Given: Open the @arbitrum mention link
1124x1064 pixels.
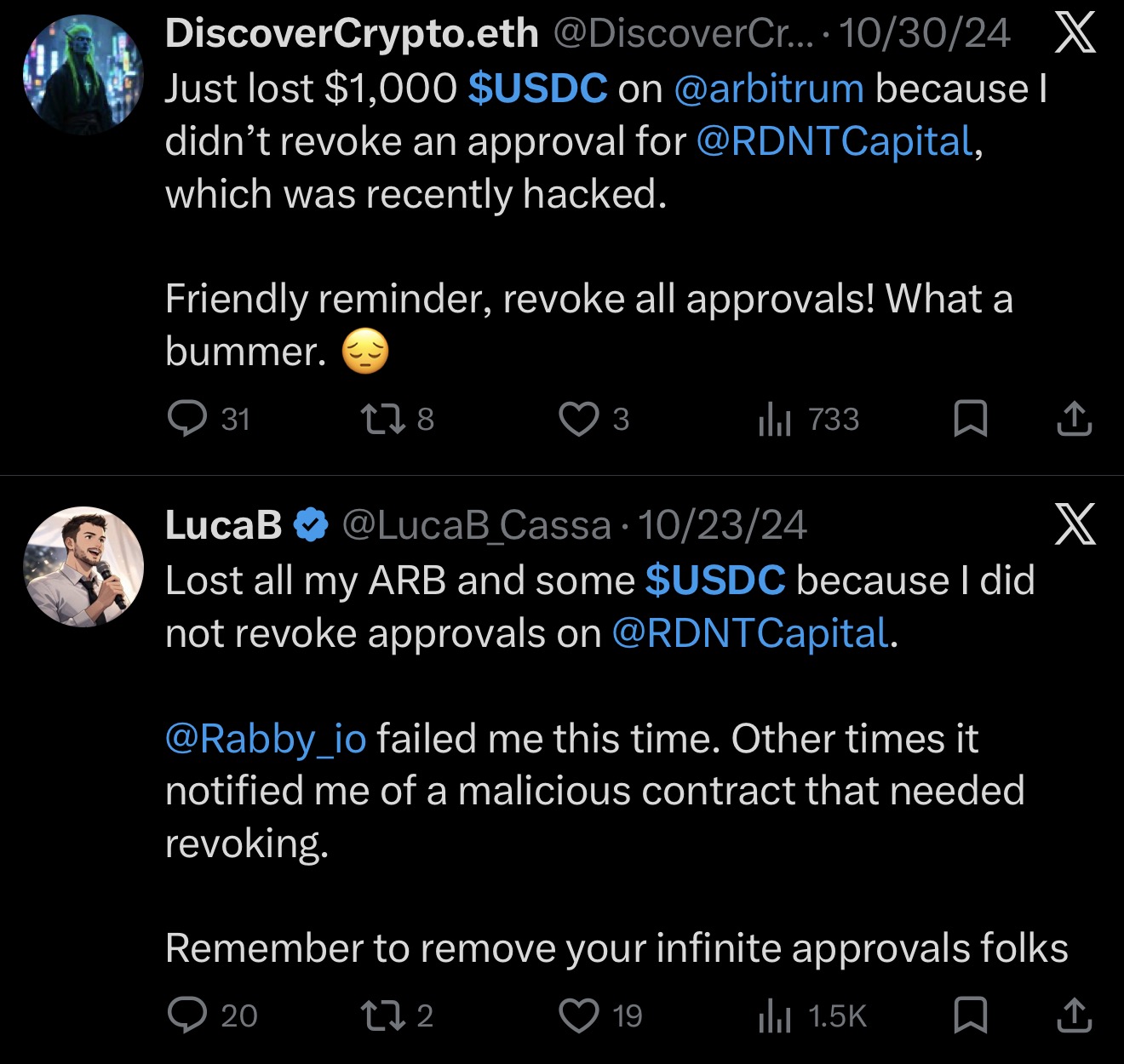Looking at the screenshot, I should (769, 89).
